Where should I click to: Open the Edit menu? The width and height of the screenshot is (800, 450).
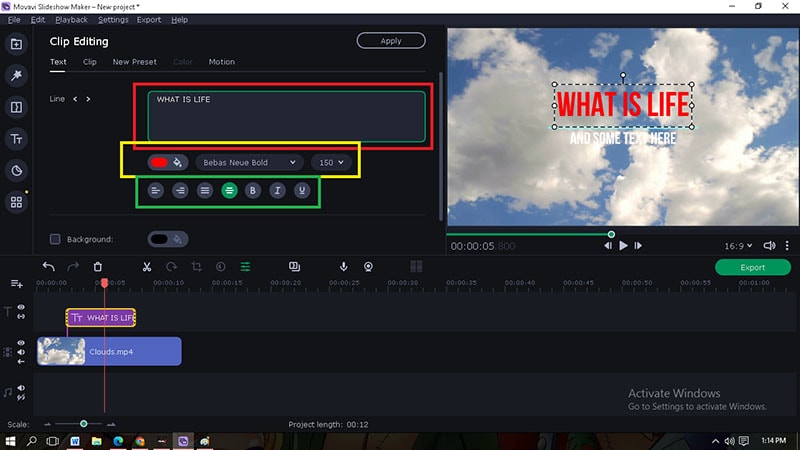(38, 19)
